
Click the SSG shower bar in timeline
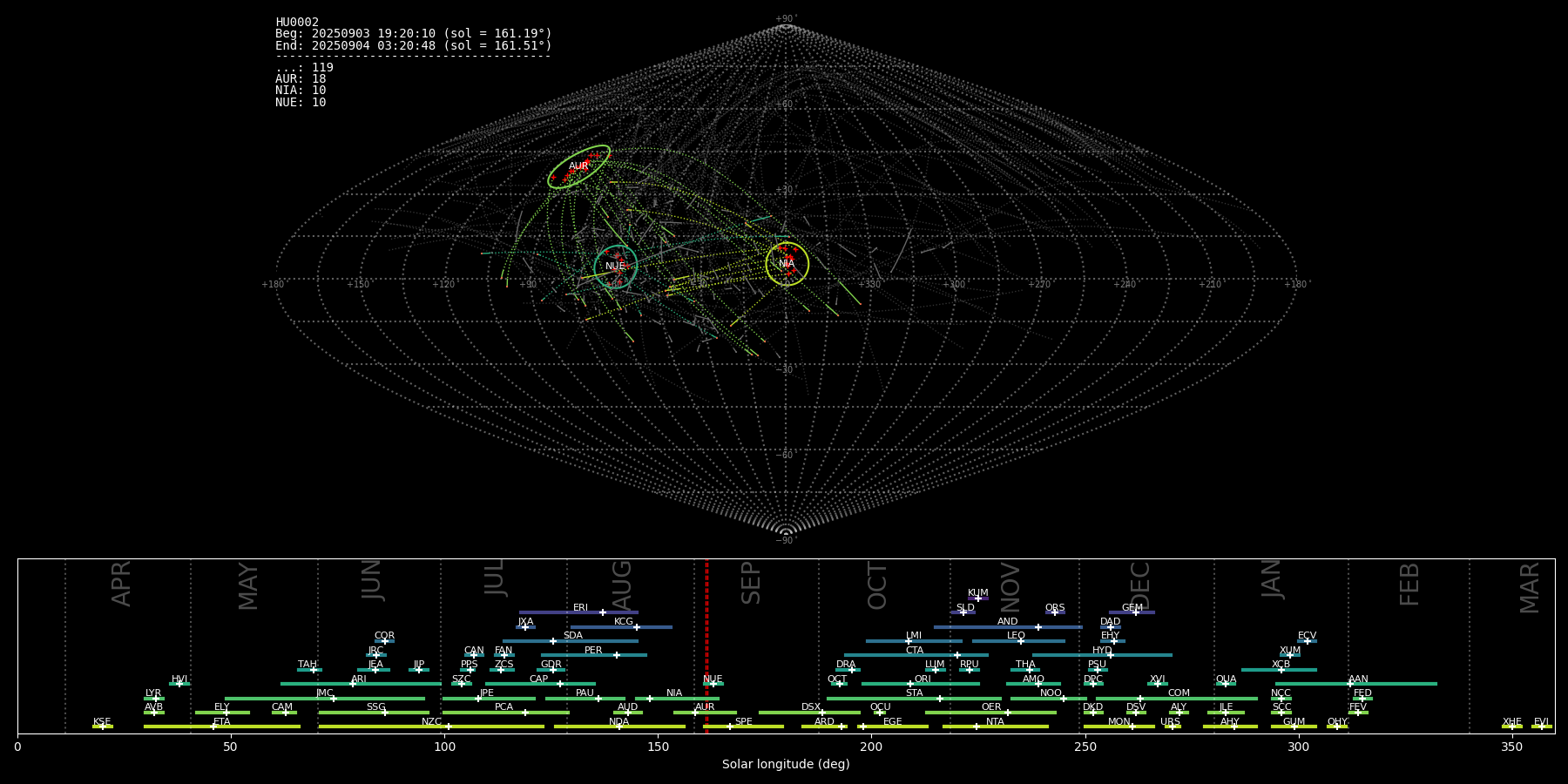click(374, 713)
